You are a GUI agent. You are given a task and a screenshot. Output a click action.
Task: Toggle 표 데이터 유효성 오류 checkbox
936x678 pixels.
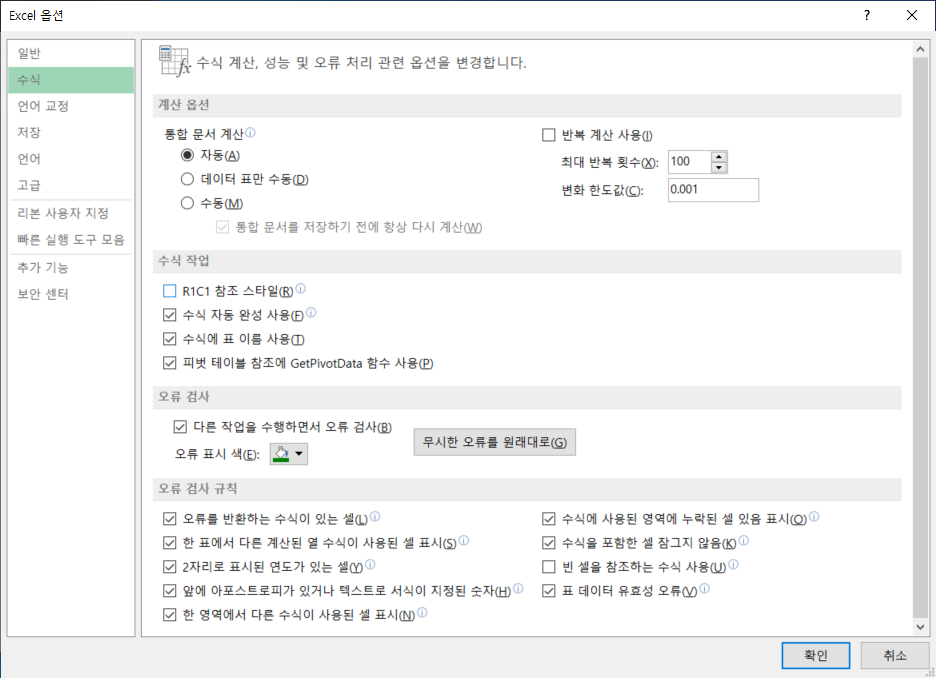pos(549,591)
